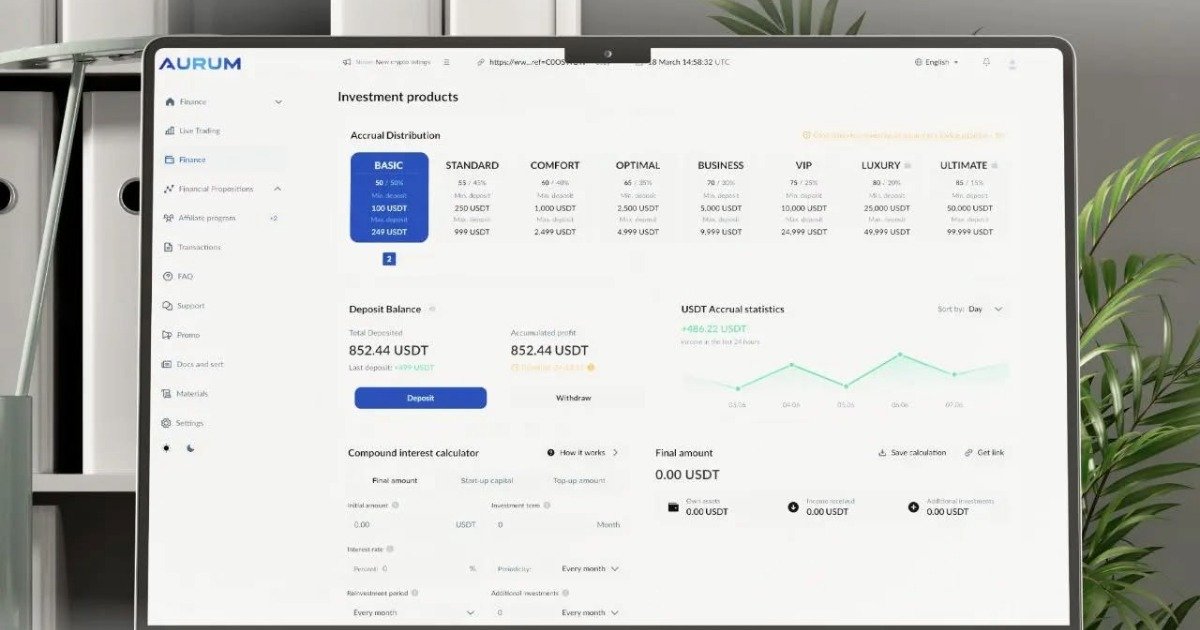The image size is (1200, 630).
Task: Open the Top-up amount tab
Action: coord(578,480)
